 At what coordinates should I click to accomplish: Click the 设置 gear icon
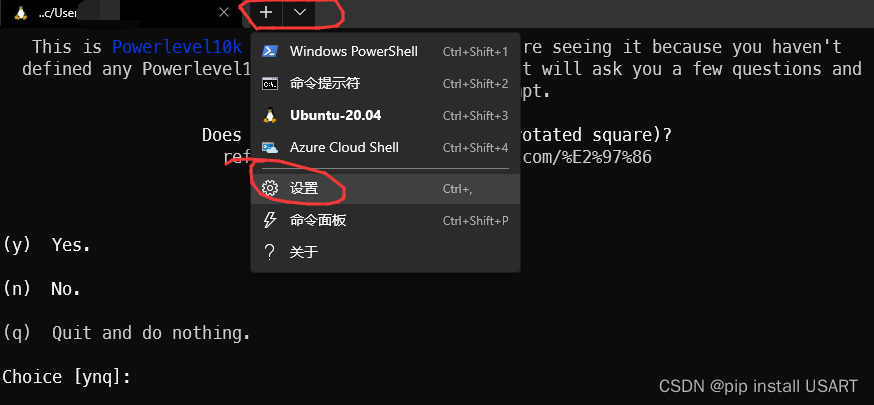[269, 188]
